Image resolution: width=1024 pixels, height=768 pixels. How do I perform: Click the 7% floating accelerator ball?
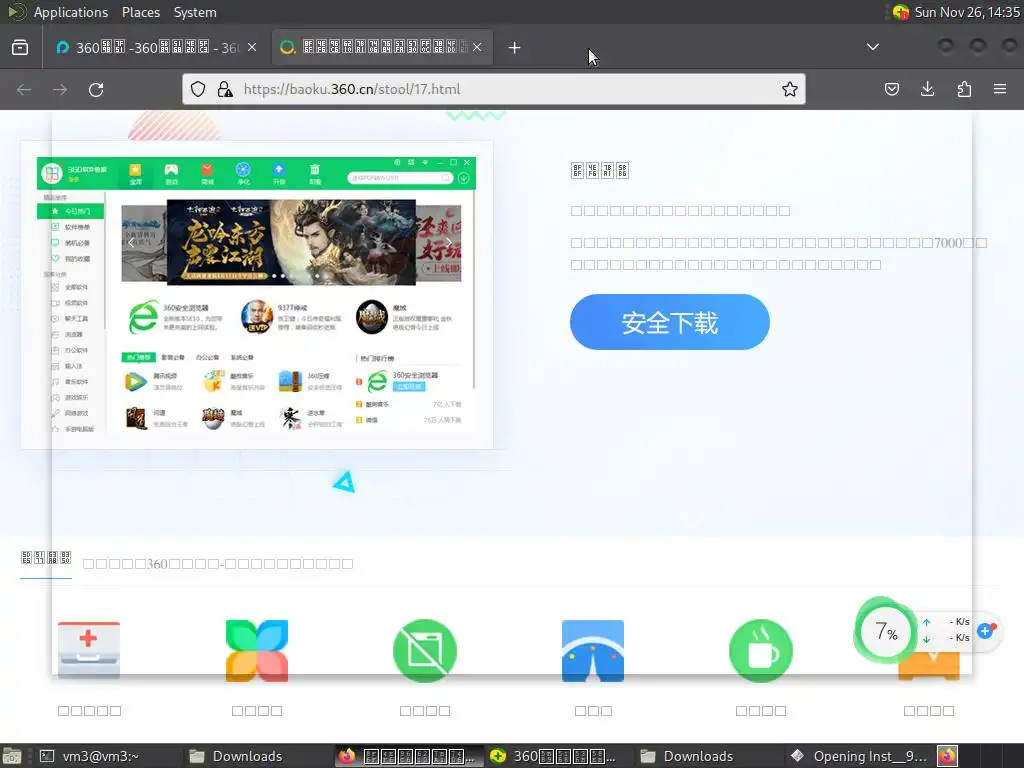click(x=886, y=631)
